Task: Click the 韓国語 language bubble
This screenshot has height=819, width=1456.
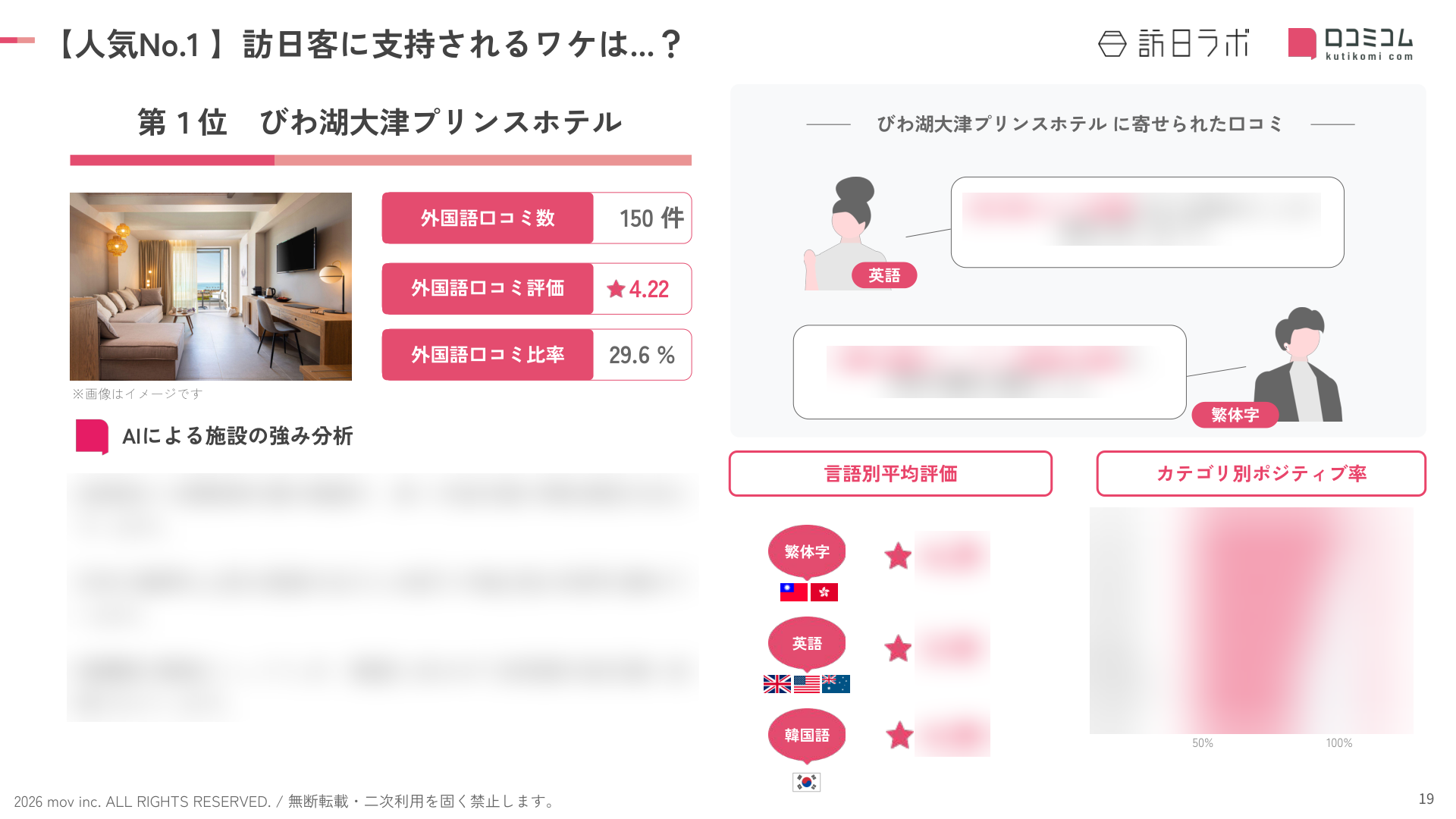Action: click(x=807, y=735)
